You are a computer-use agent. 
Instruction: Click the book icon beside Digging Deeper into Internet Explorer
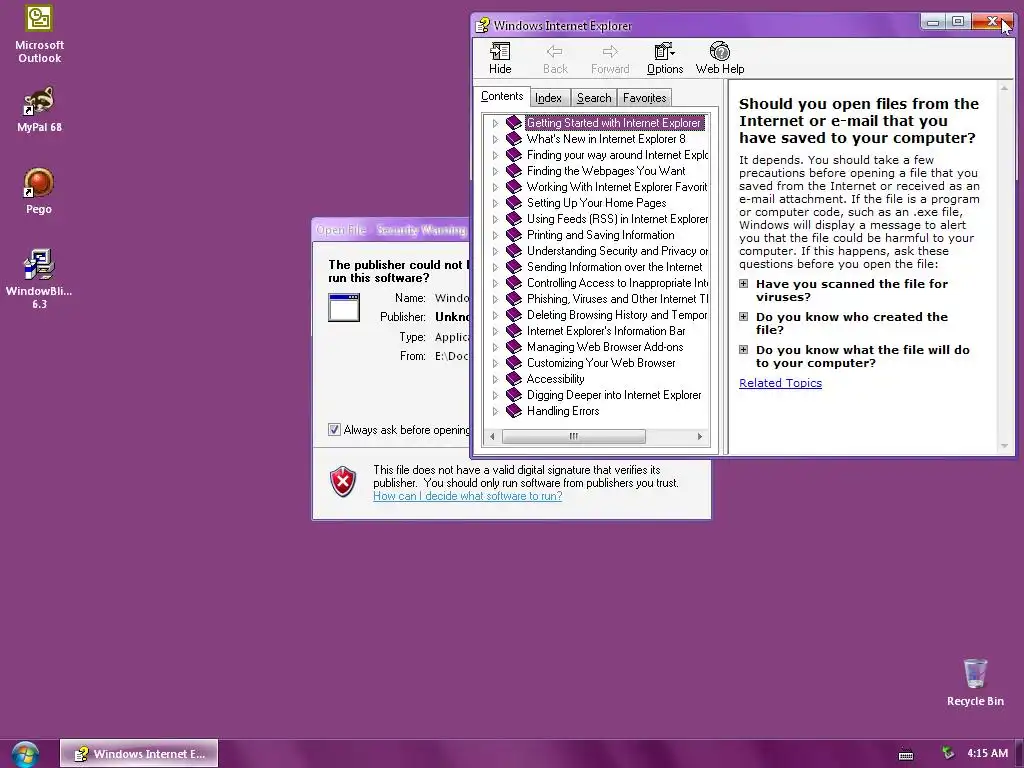click(x=514, y=394)
